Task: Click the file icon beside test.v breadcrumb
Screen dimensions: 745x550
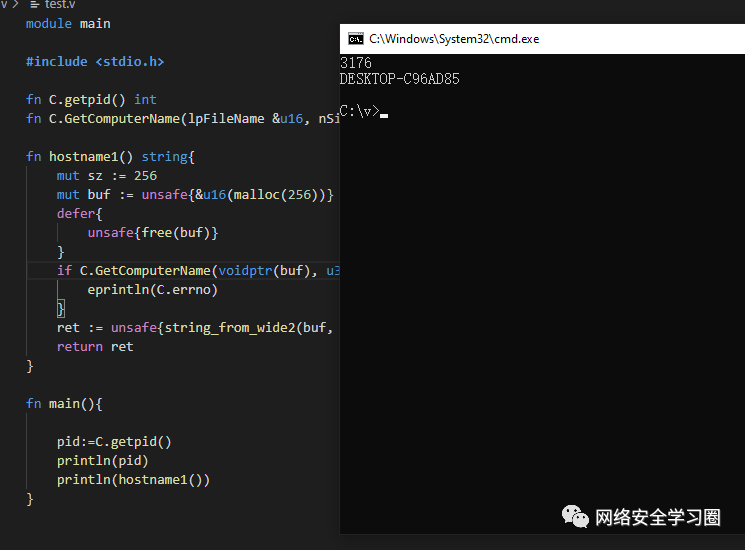Action: [35, 4]
